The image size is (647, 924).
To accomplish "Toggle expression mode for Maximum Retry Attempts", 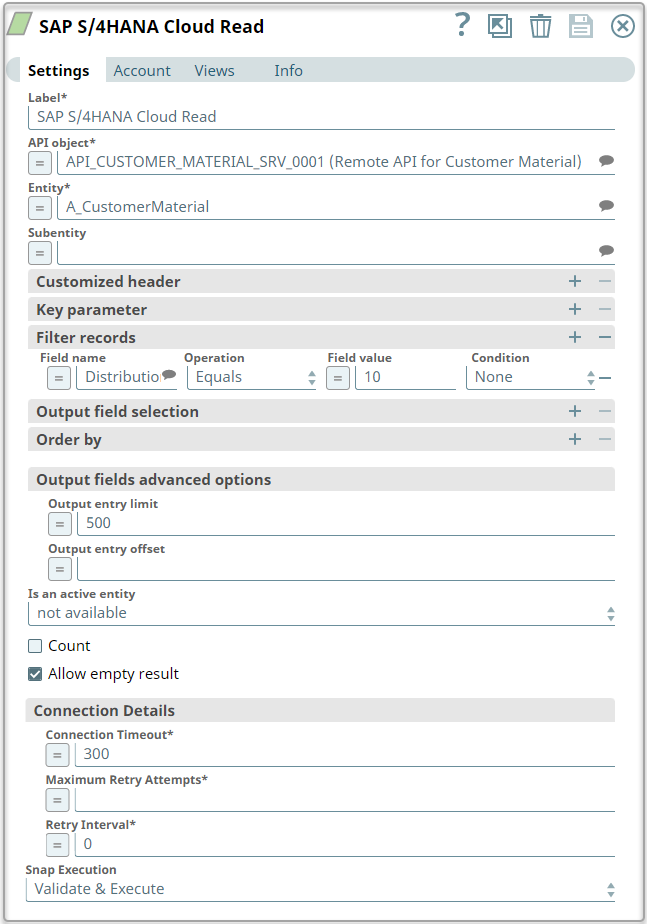I will click(x=57, y=800).
